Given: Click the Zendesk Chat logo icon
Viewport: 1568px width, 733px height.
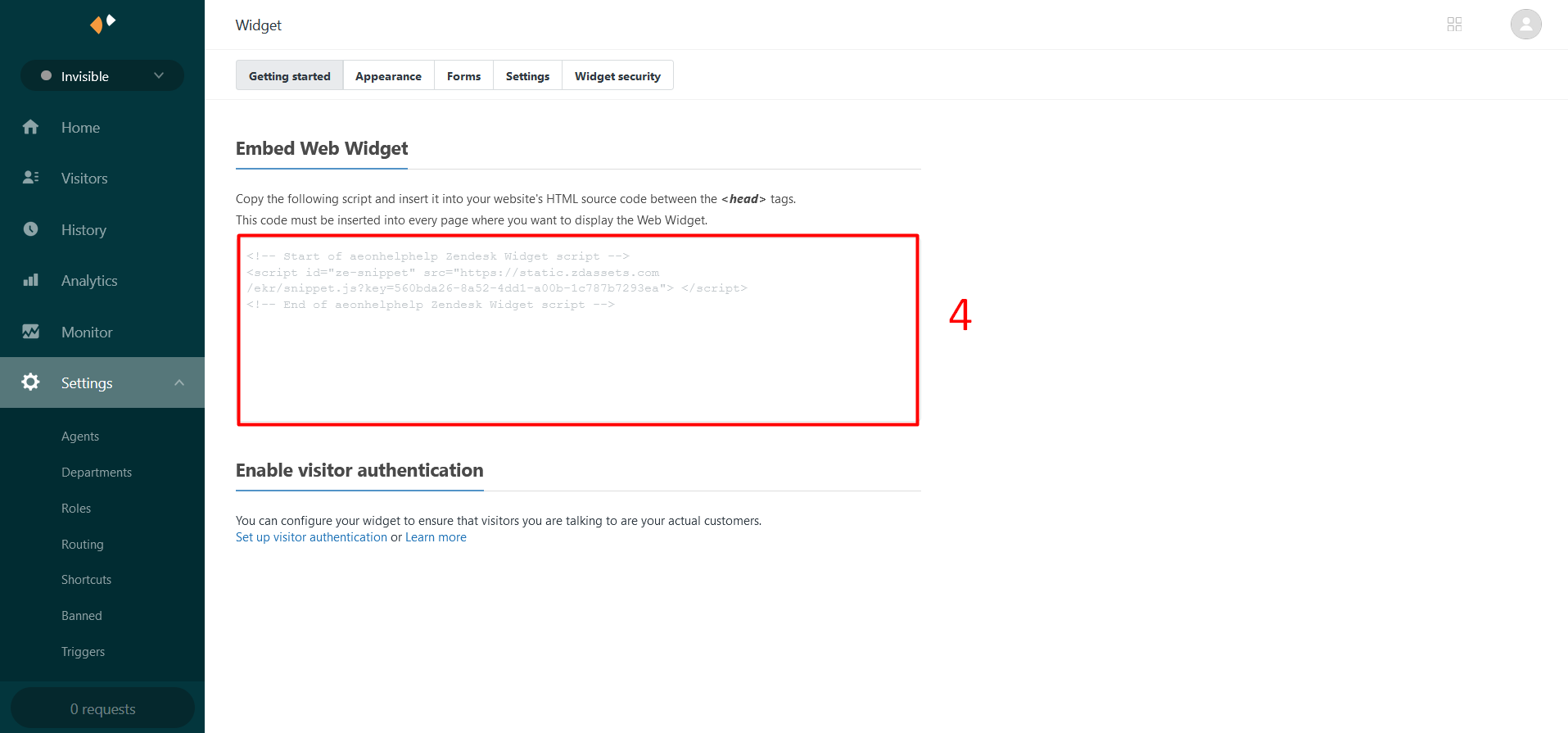Looking at the screenshot, I should (x=102, y=23).
